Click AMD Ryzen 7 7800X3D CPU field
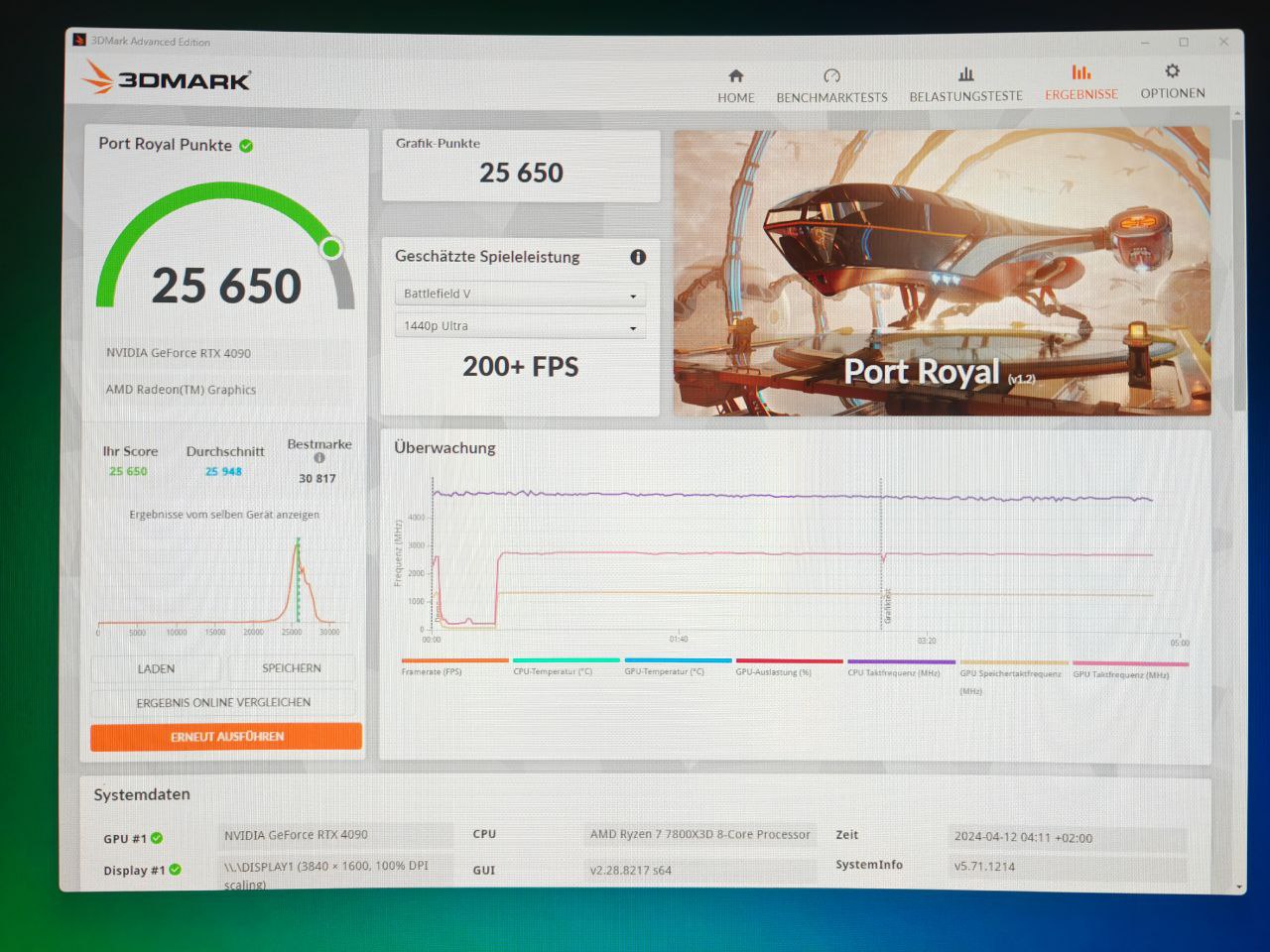 pos(700,835)
